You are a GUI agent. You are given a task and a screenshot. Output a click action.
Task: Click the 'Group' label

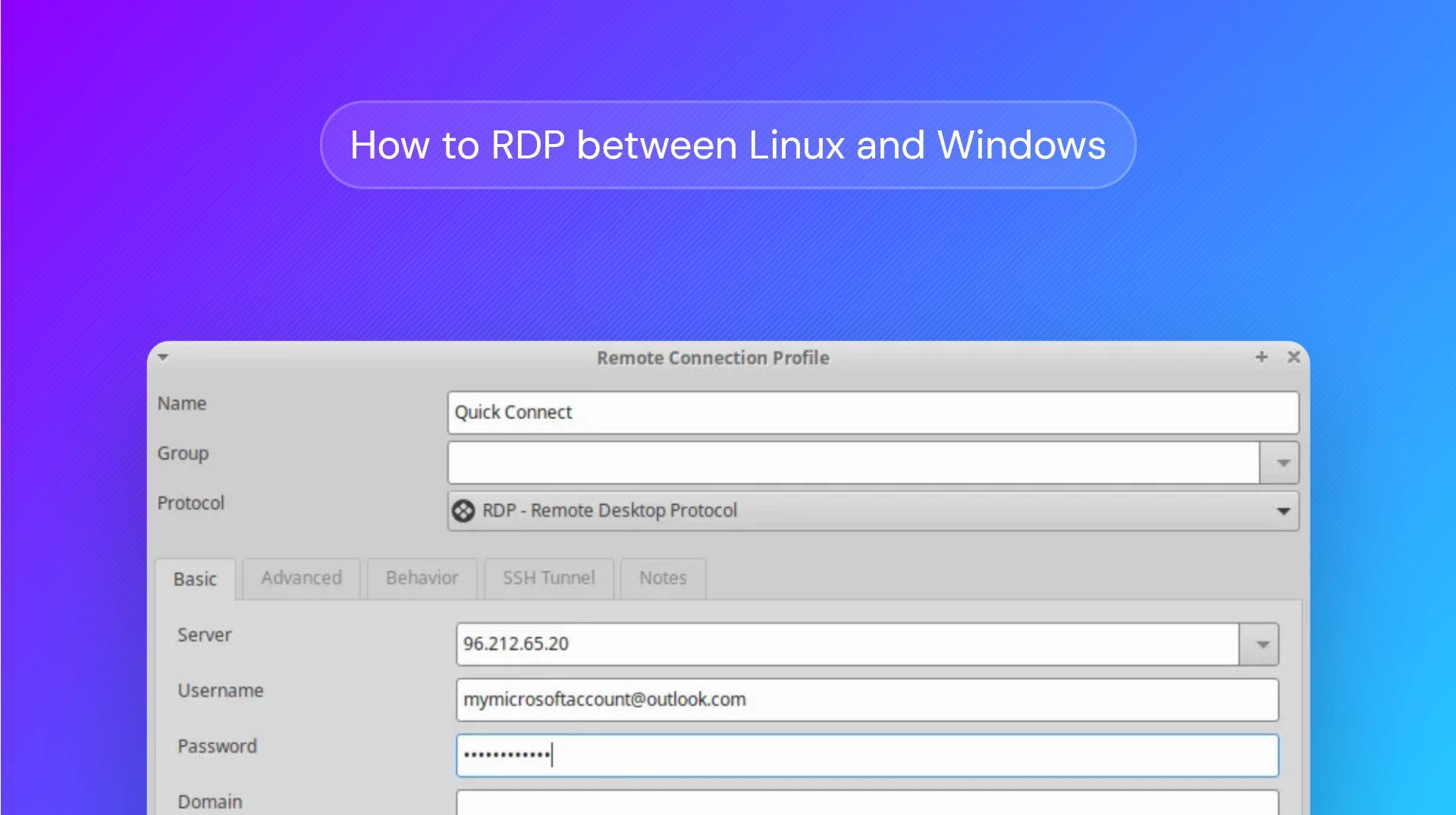point(183,453)
